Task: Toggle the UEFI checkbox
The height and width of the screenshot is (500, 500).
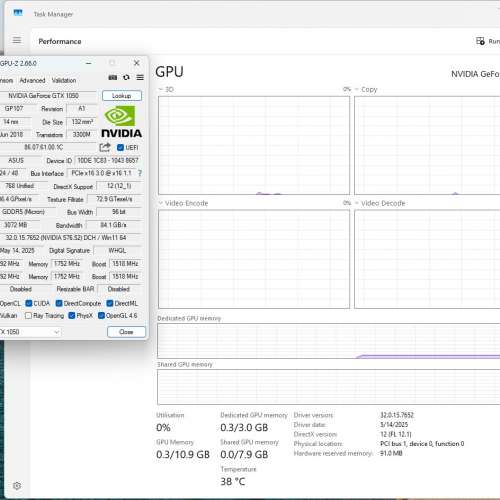Action: tap(120, 147)
